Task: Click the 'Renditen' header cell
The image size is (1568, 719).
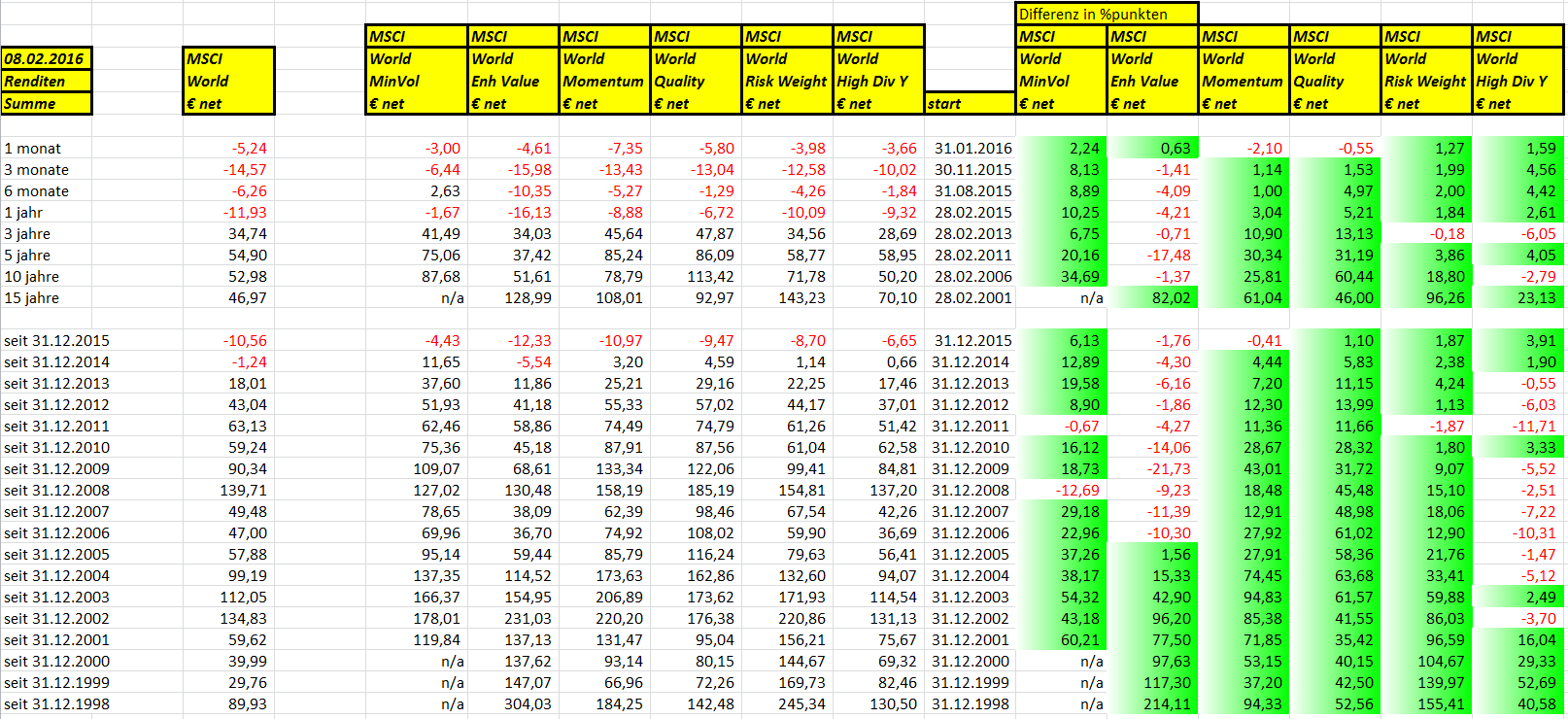Action: (46, 81)
